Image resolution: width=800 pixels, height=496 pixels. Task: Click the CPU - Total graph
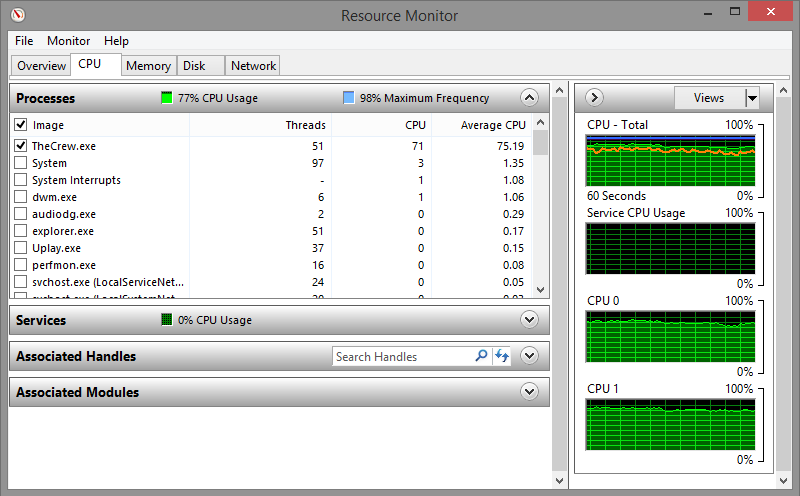click(x=670, y=161)
